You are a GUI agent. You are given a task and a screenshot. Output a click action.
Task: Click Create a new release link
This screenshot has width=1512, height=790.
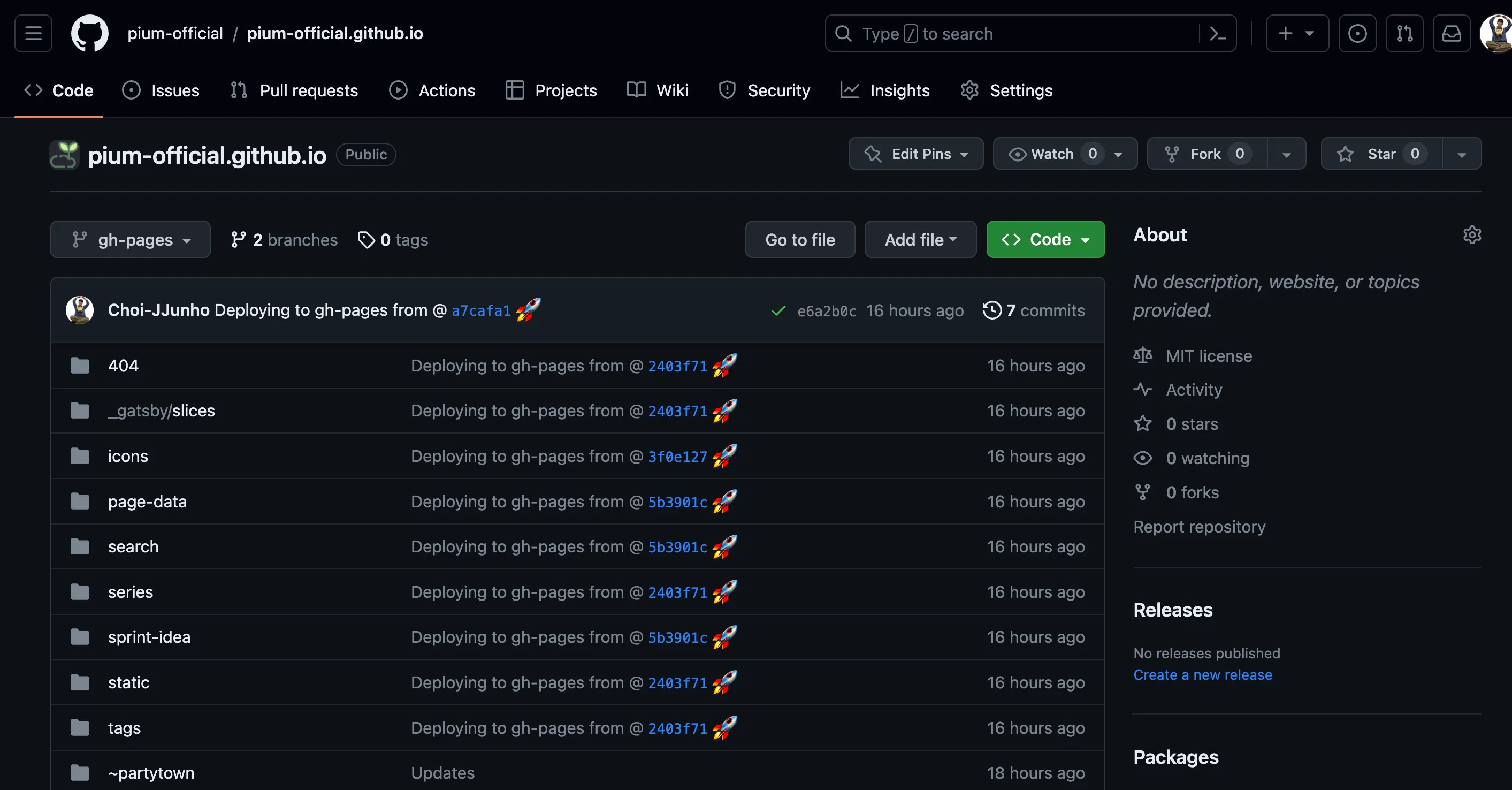(x=1202, y=675)
